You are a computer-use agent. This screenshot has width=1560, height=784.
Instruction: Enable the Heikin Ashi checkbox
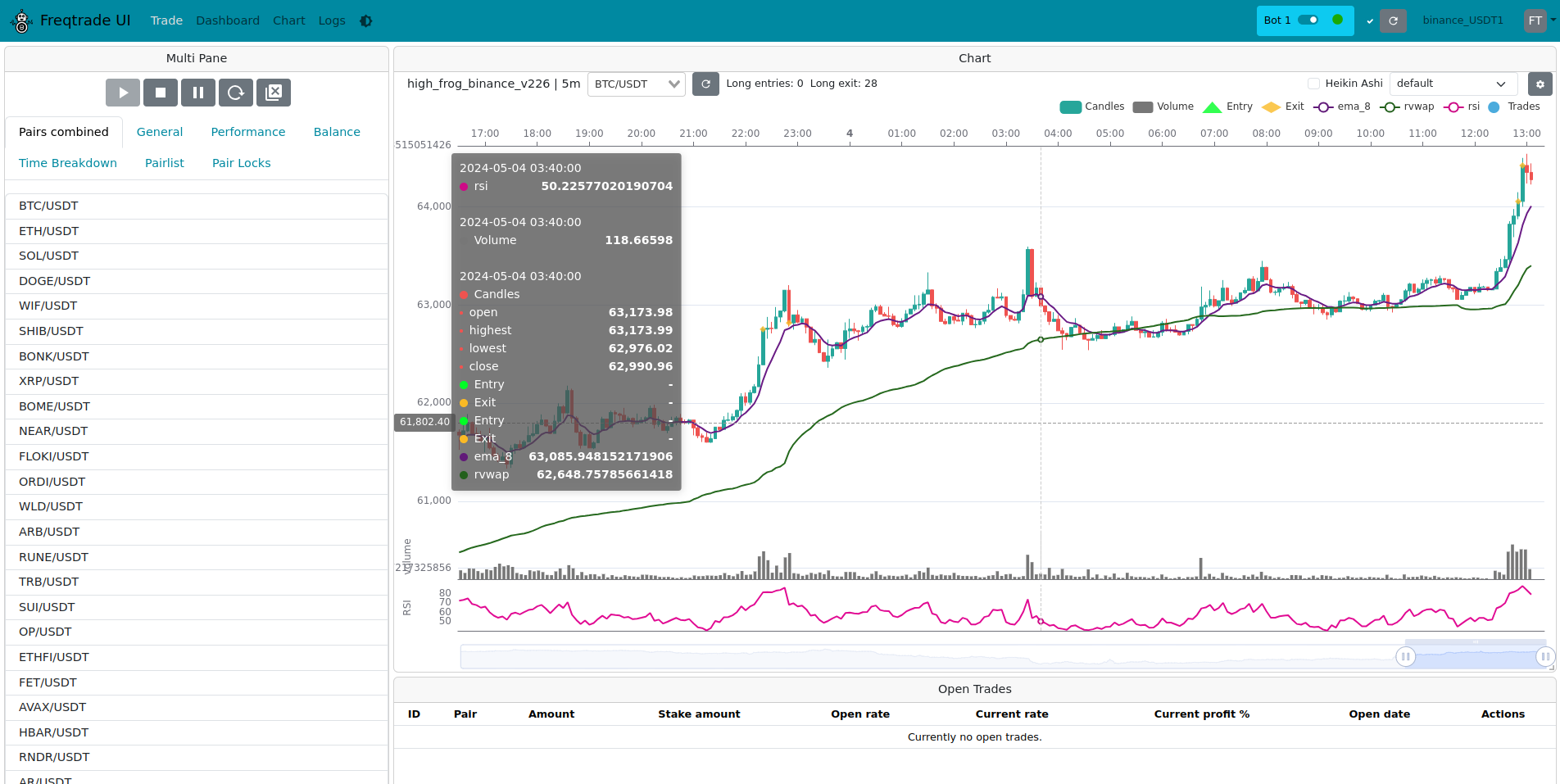(1312, 83)
